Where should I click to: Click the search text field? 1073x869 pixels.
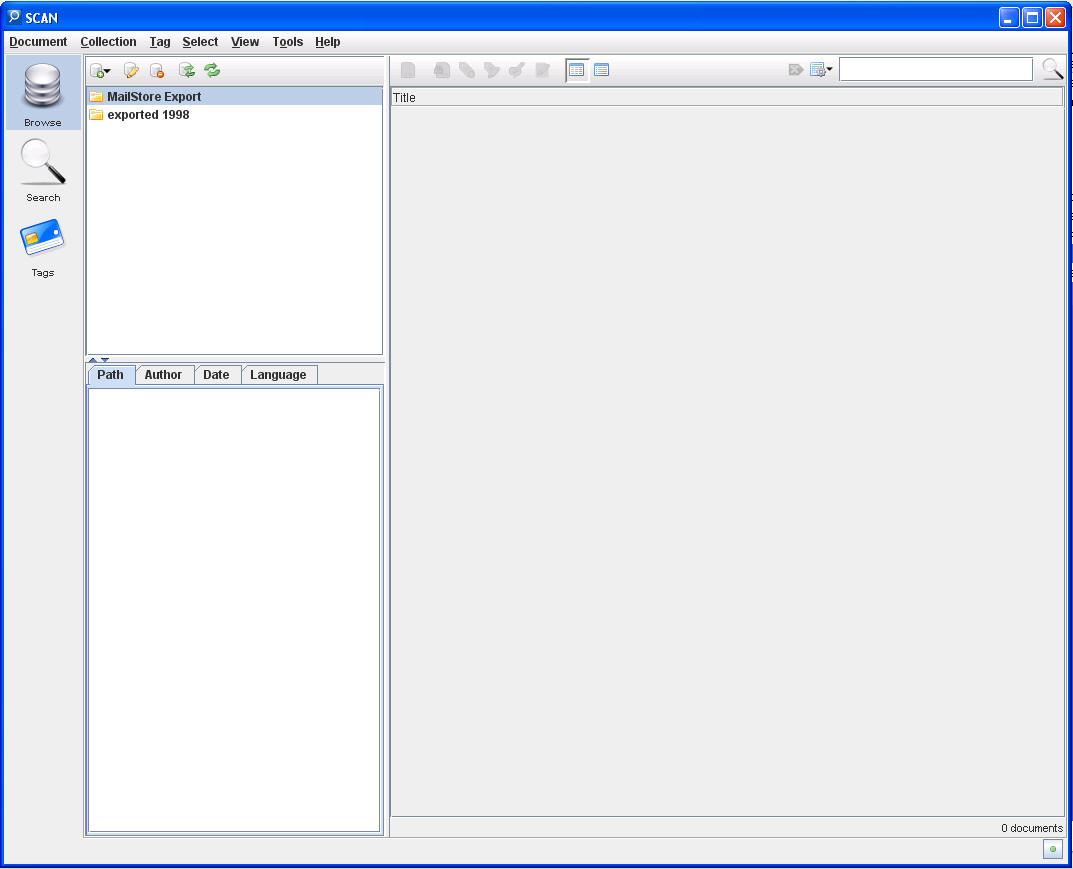pos(935,69)
